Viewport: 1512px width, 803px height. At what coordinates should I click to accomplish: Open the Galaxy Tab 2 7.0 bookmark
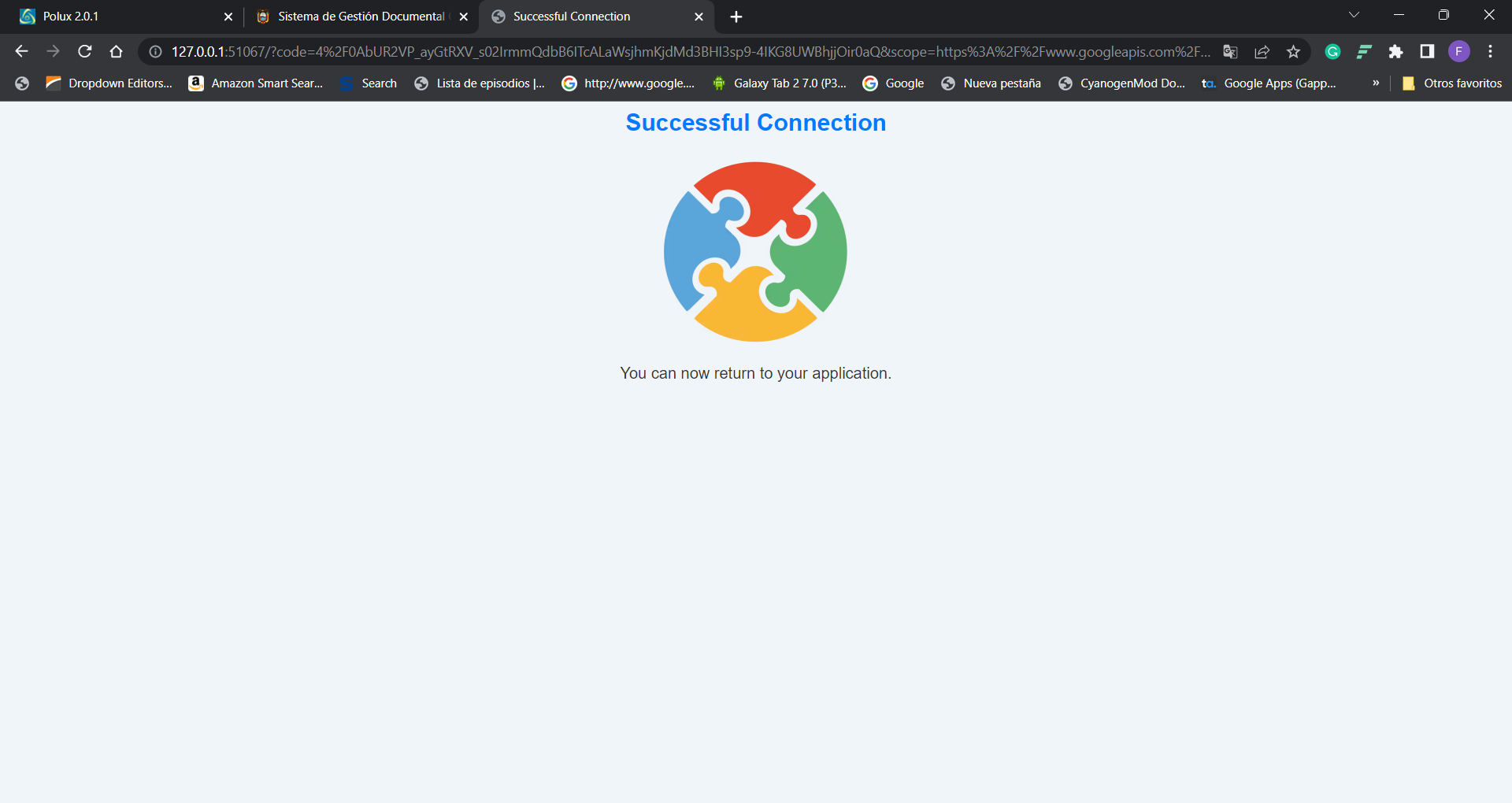[779, 83]
